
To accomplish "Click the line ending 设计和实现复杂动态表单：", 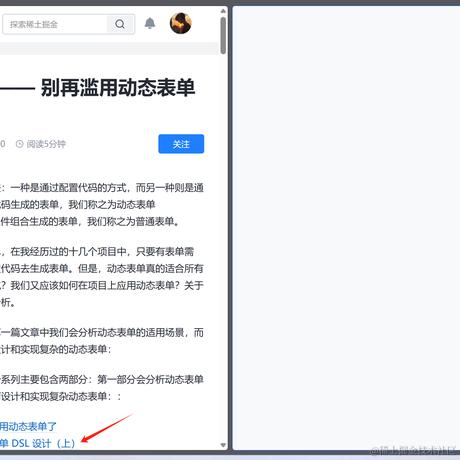I will (61, 396).
